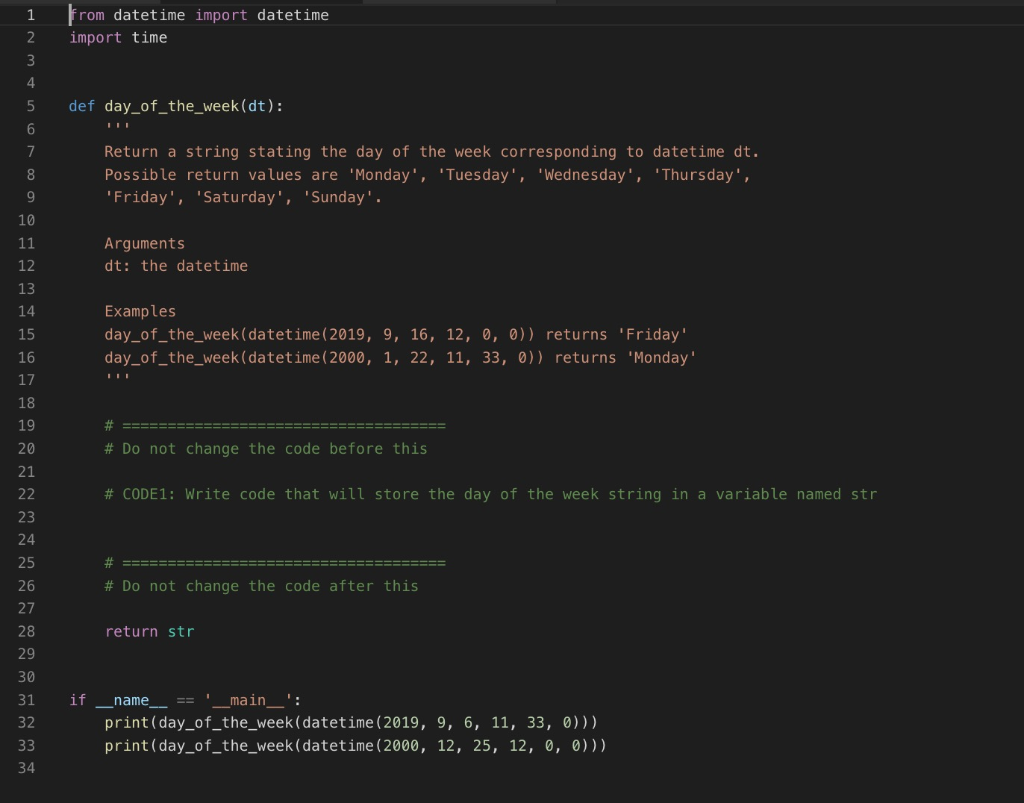
Task: Click the 'return' keyword on line 28
Action: click(131, 632)
